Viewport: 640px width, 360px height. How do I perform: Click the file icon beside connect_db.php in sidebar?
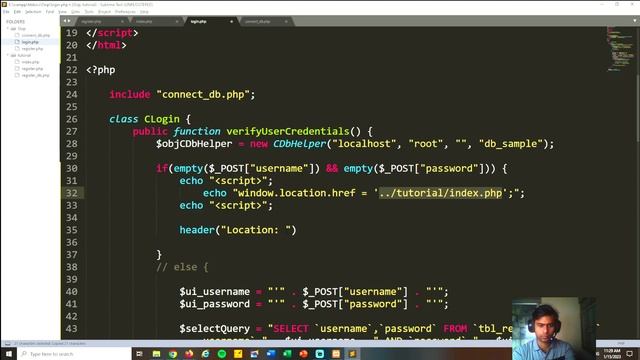coord(17,36)
